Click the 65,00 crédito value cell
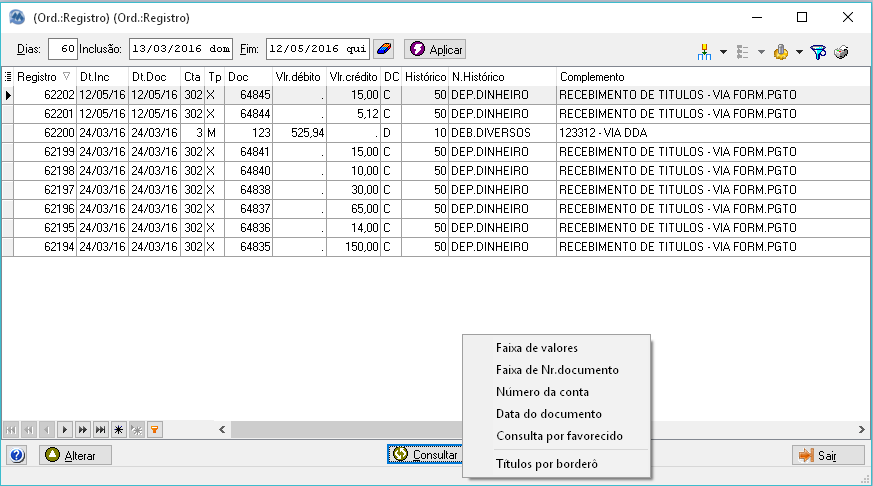This screenshot has height=486, width=873. tap(354, 209)
